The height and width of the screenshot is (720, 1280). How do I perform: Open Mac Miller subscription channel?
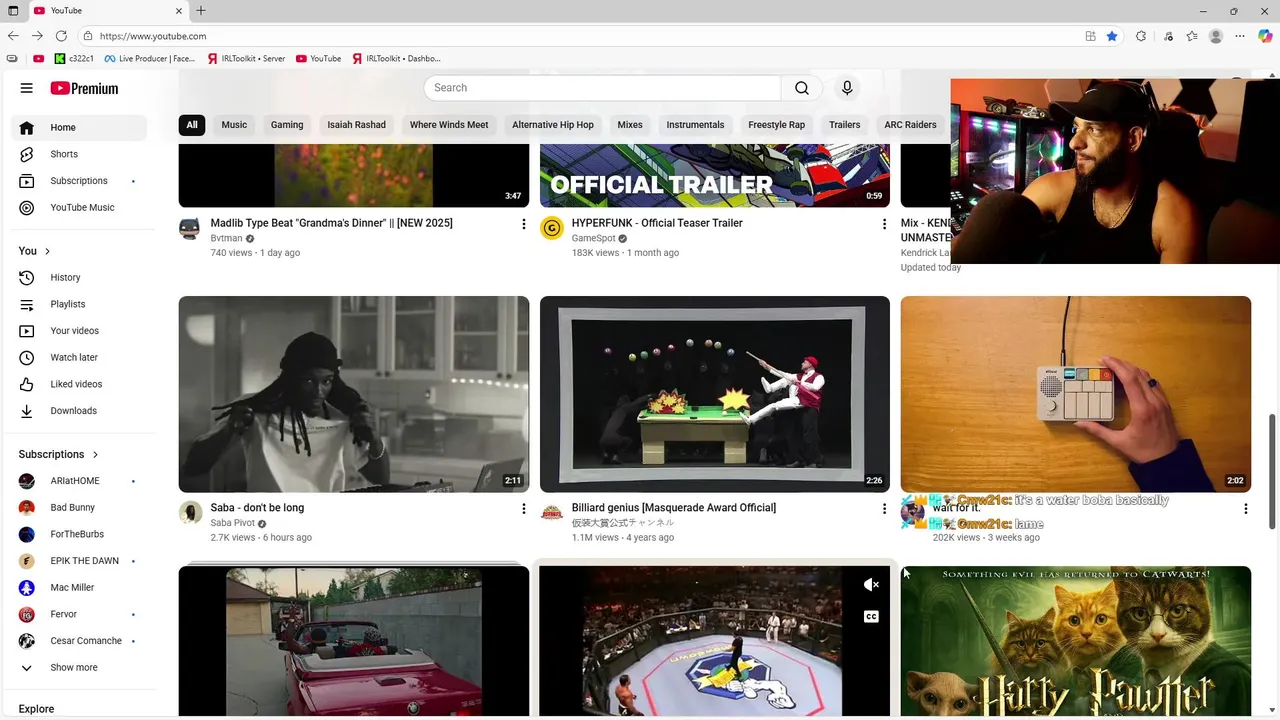pos(79,588)
